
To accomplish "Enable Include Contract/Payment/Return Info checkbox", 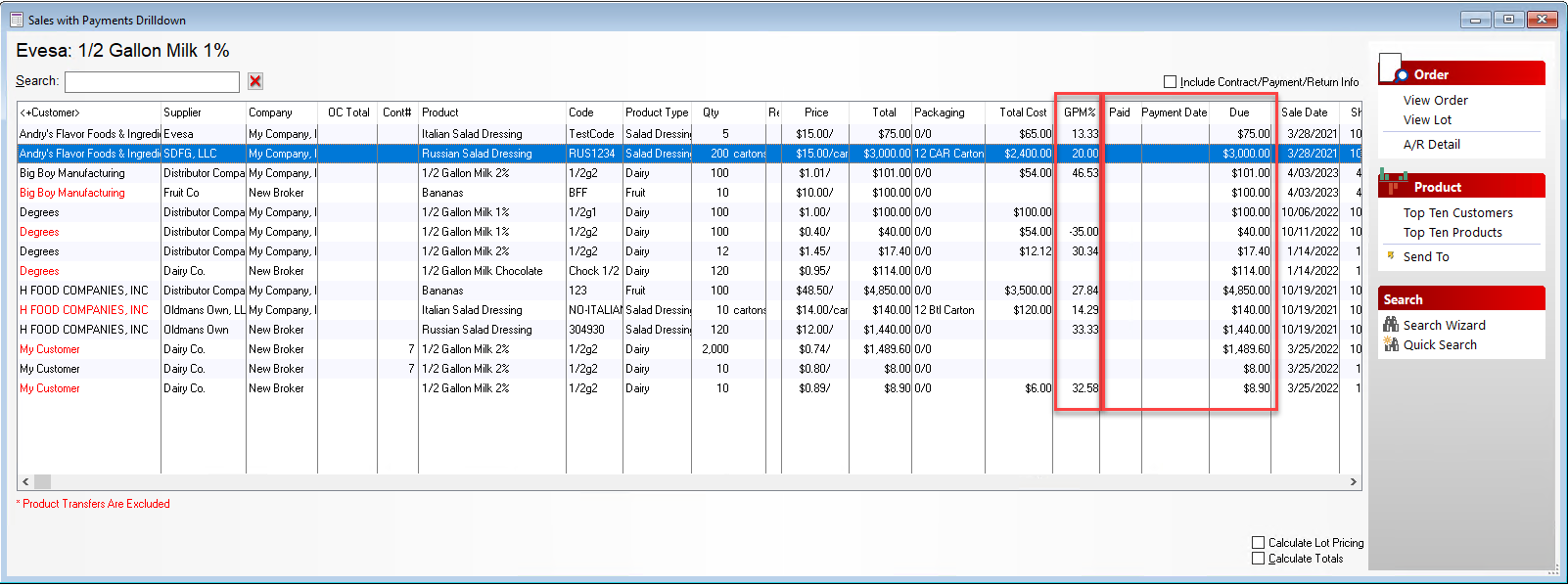I will 1170,82.
